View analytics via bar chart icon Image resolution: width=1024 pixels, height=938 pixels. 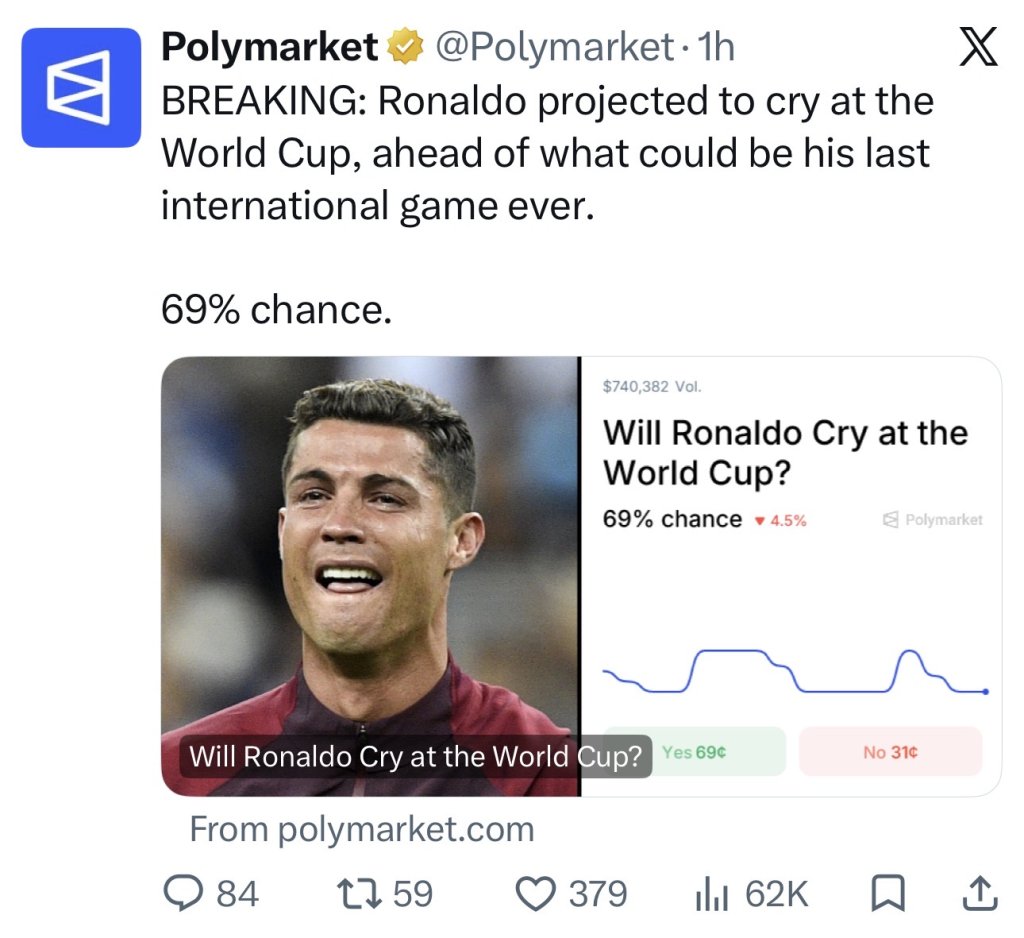[x=711, y=894]
